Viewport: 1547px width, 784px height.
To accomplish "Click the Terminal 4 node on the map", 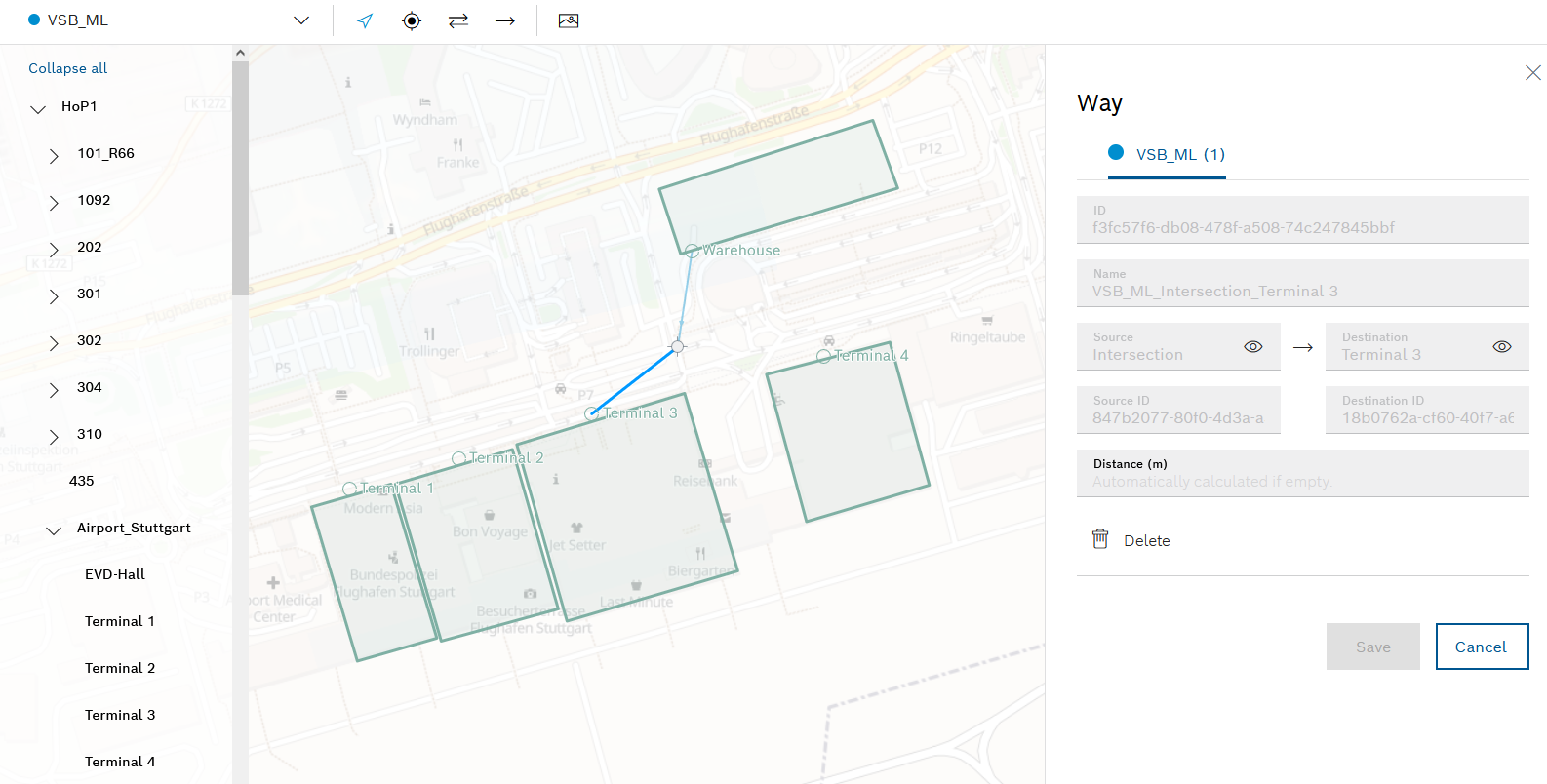I will [824, 357].
